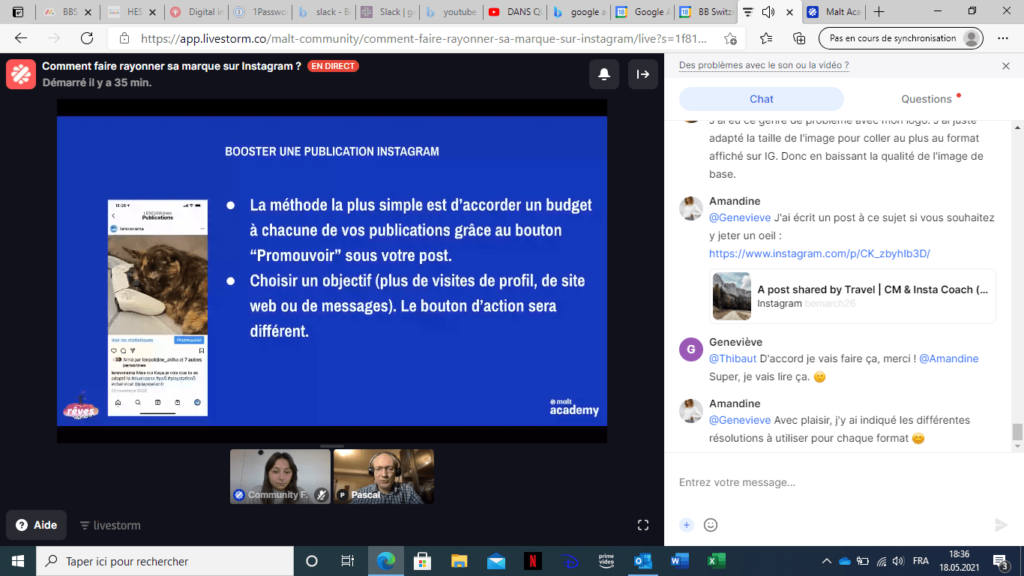Open the emoji picker in chat
The image size is (1024, 576).
710,524
